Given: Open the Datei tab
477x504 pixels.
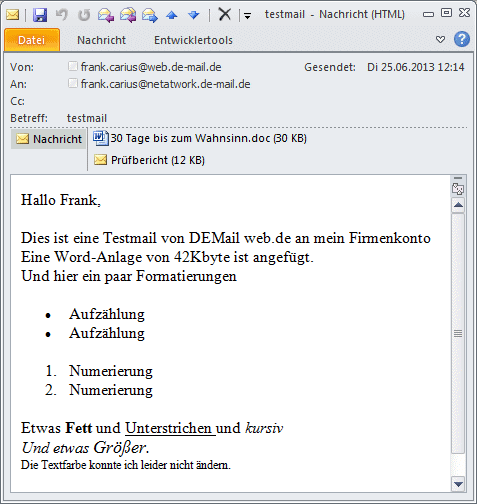Looking at the screenshot, I should pyautogui.click(x=32, y=40).
